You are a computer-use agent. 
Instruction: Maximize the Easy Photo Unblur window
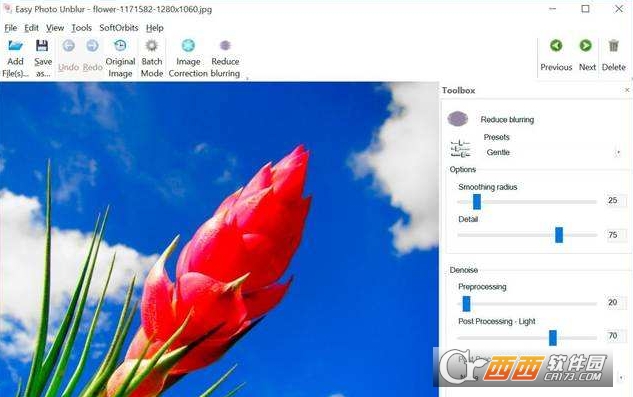click(585, 9)
